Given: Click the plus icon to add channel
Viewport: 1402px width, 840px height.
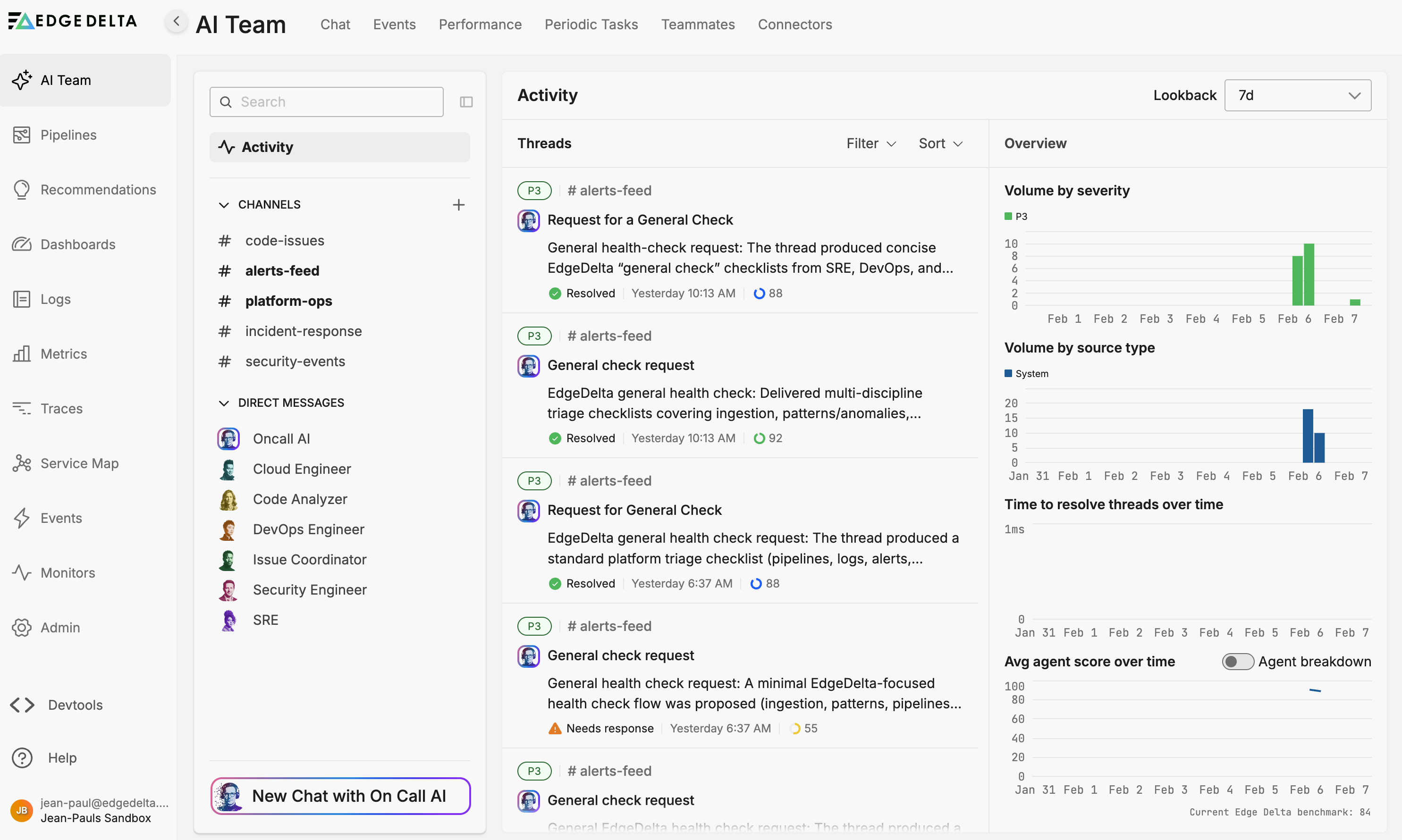Looking at the screenshot, I should click(459, 204).
